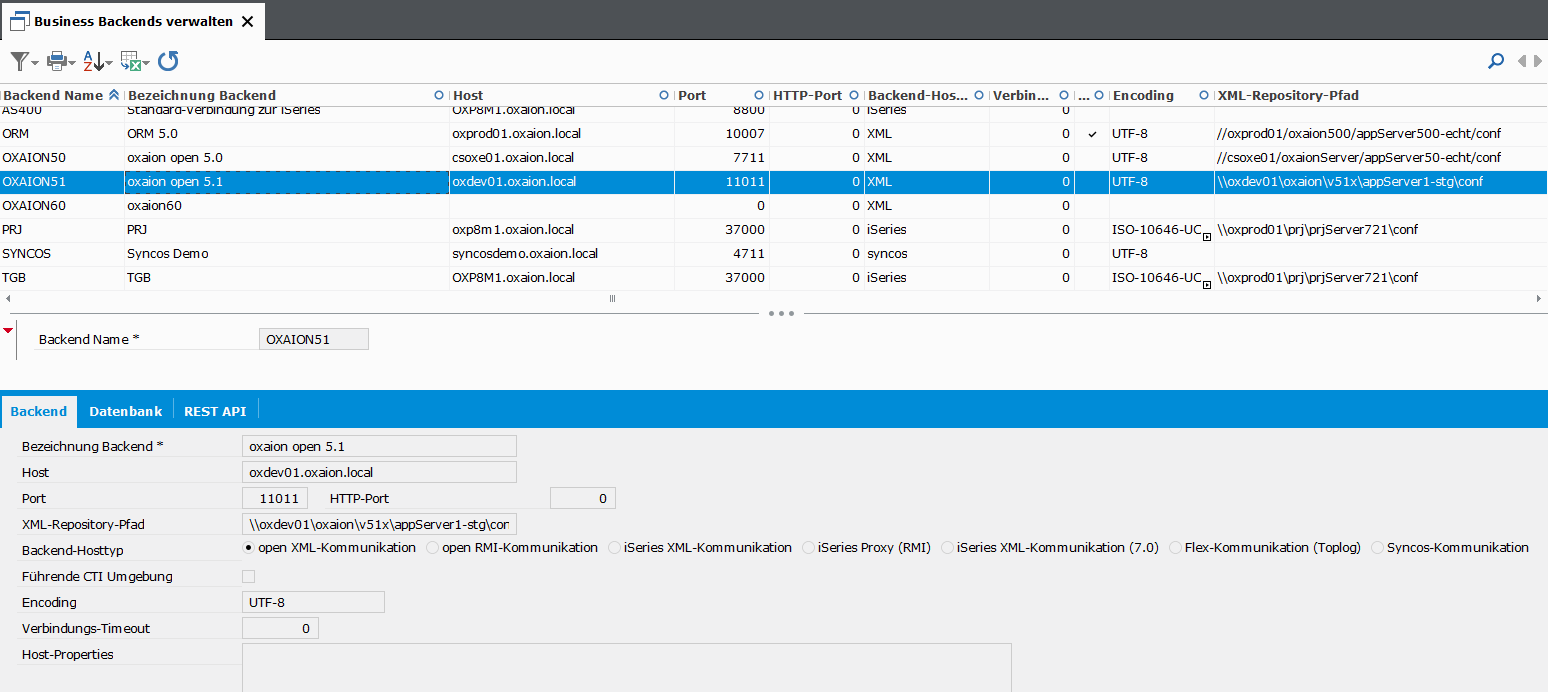The height and width of the screenshot is (692, 1548).
Task: Click the three-dot splitter handle
Action: [x=781, y=314]
